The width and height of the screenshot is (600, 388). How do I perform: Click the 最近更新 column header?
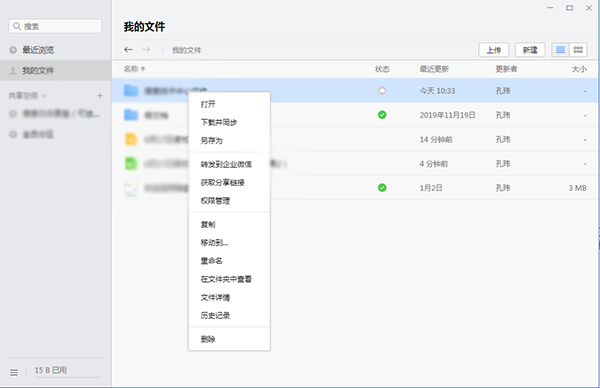(434, 69)
